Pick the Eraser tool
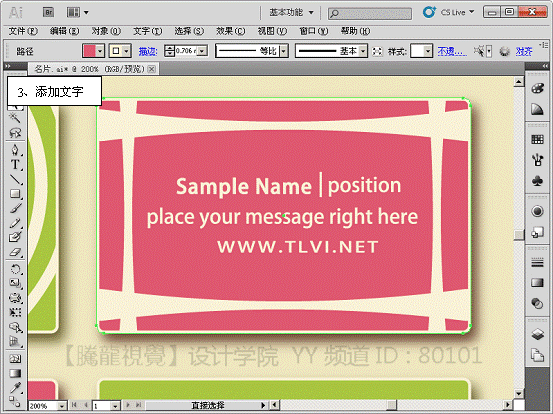The image size is (553, 414). point(15,252)
